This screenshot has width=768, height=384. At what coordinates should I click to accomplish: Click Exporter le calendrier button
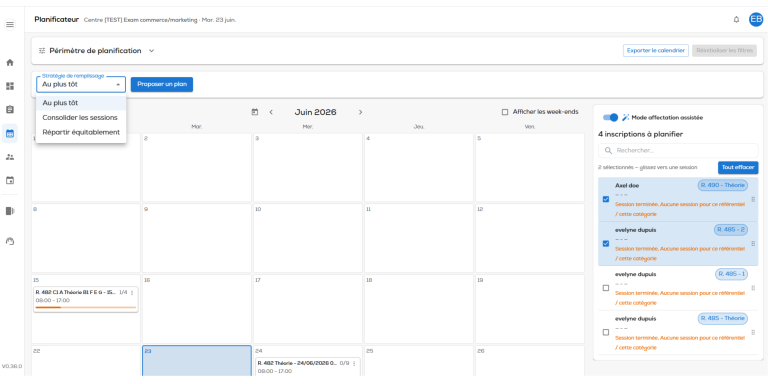(656, 50)
